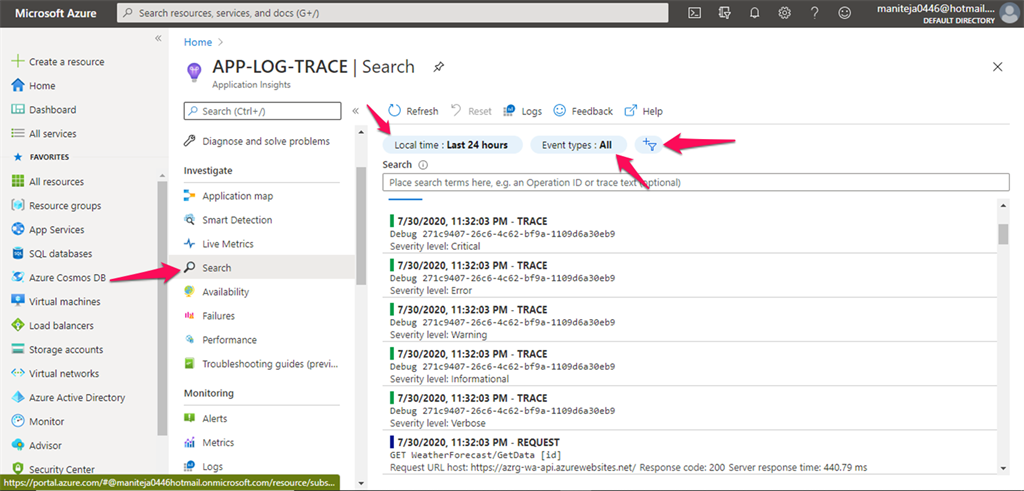Add a new filter pill
The image size is (1024, 491).
point(649,145)
